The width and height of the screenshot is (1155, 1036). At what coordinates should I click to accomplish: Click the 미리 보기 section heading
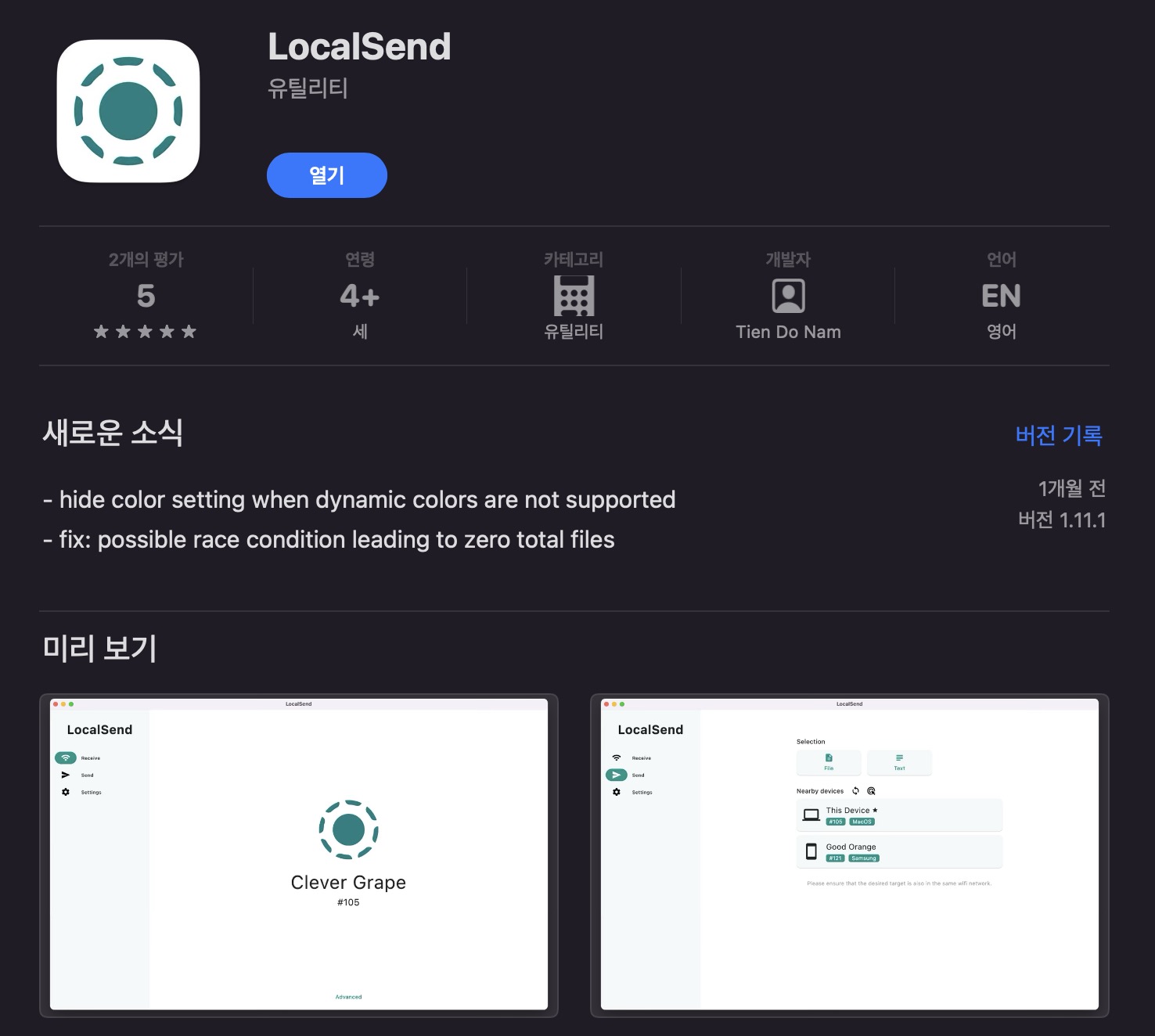99,648
